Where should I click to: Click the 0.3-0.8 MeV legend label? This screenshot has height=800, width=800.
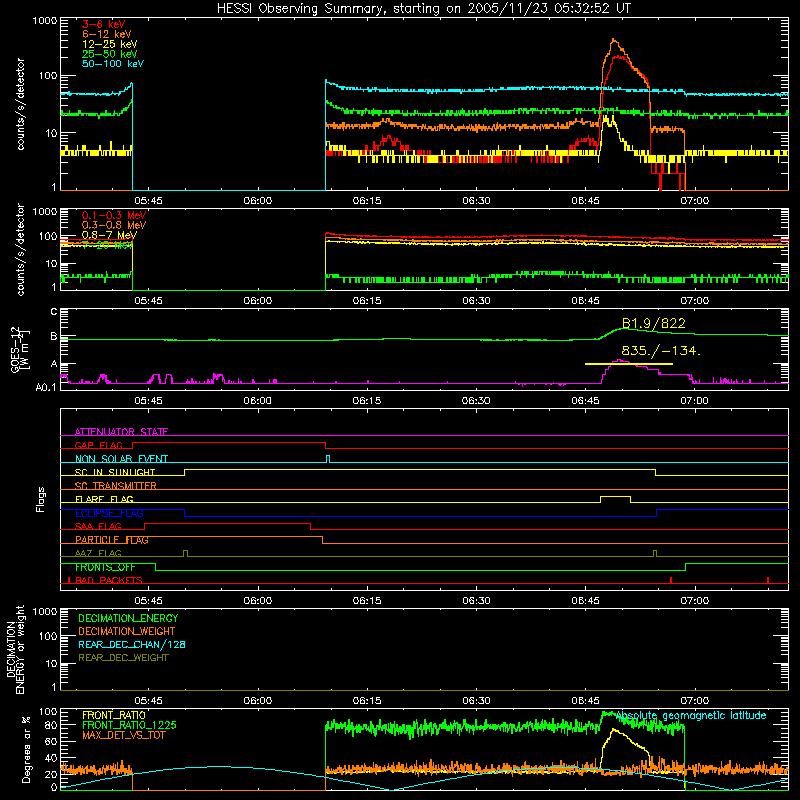(x=114, y=225)
